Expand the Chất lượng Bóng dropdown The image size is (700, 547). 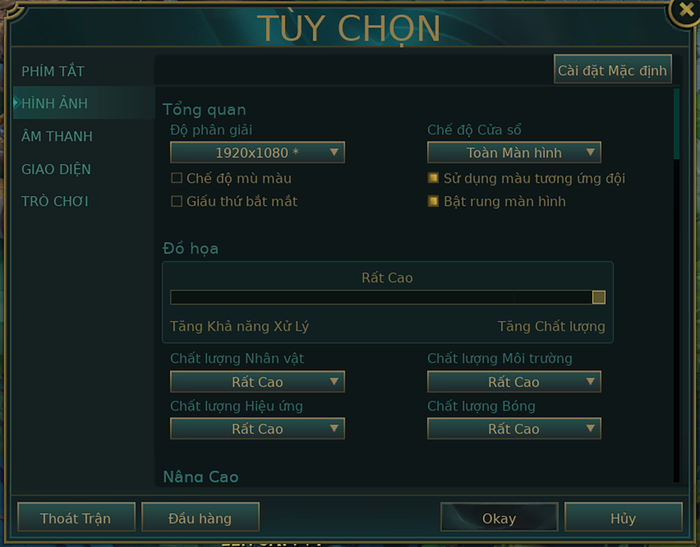[514, 429]
